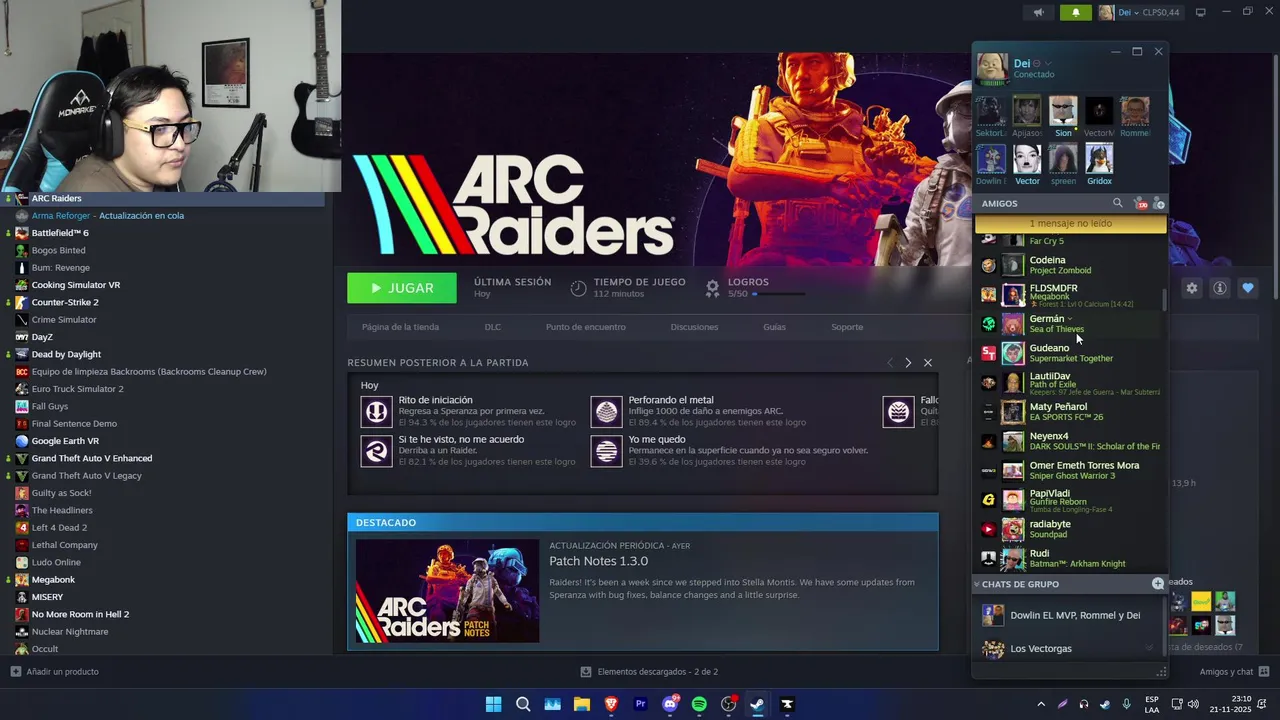The image size is (1280, 720).
Task: Open downloads status Elementos descargados
Action: point(649,672)
